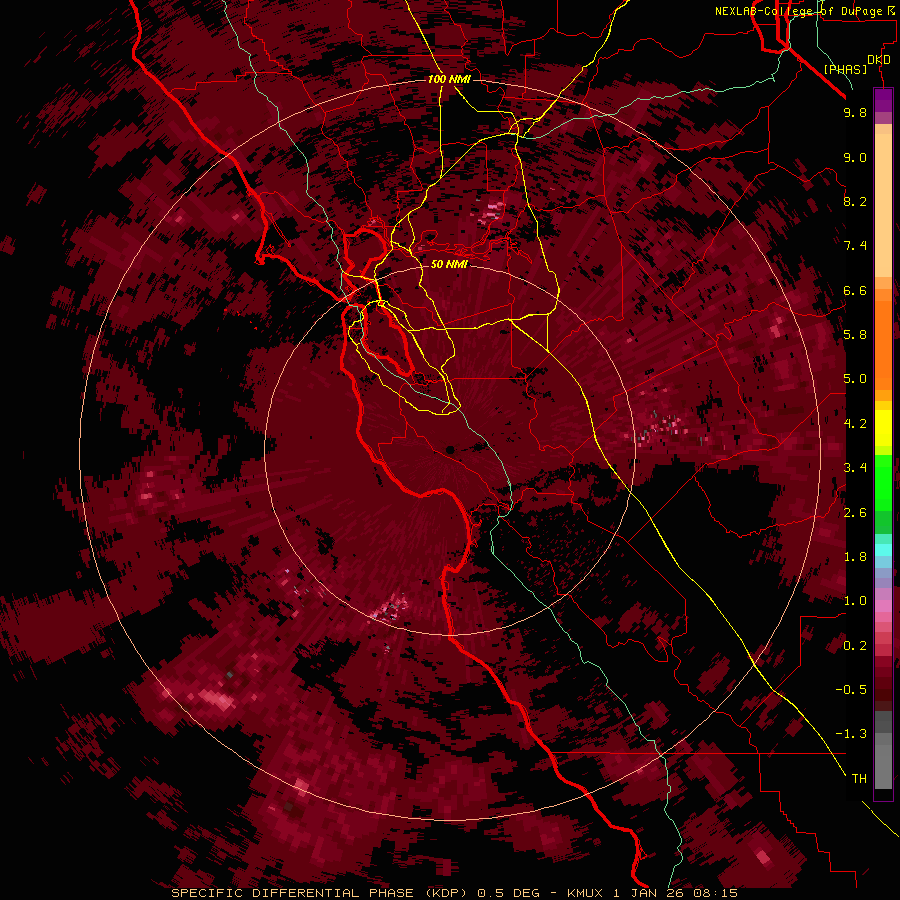Select the 50 NMI range ring label
This screenshot has width=900, height=900.
[x=449, y=264]
